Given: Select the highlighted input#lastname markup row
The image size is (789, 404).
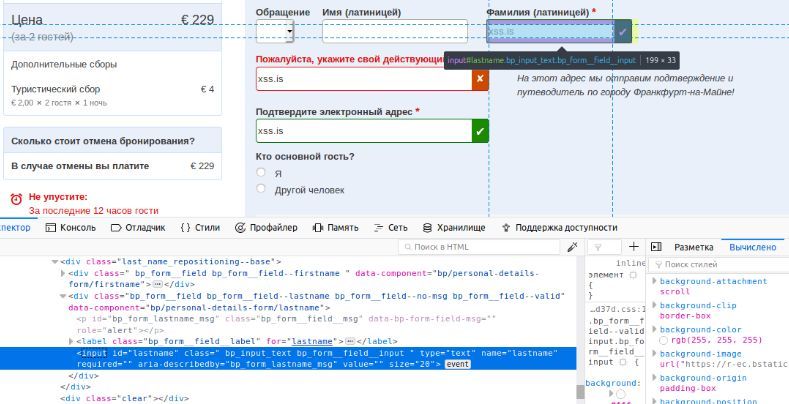Looking at the screenshot, I should point(288,359).
